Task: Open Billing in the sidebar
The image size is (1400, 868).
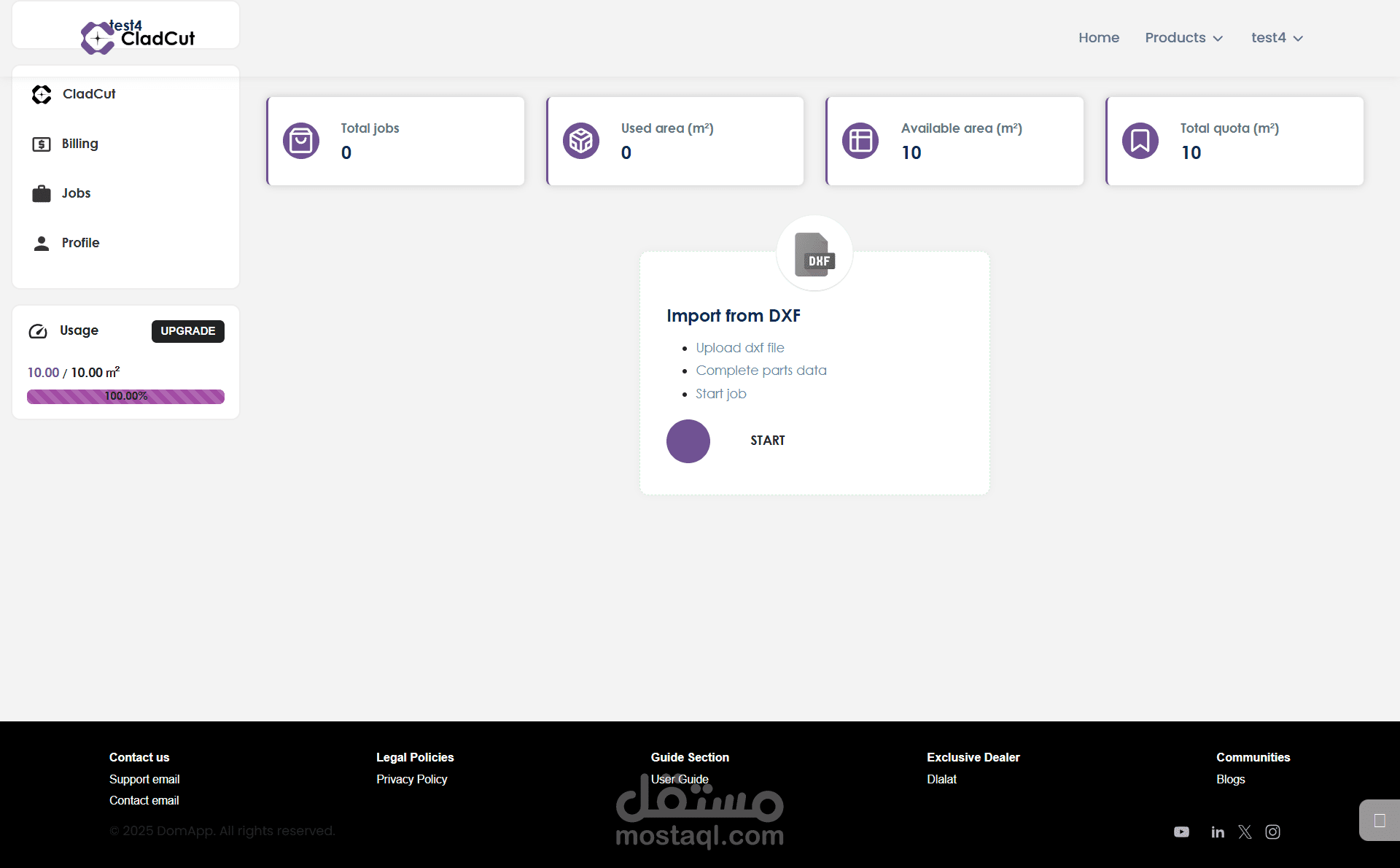Action: 79,144
